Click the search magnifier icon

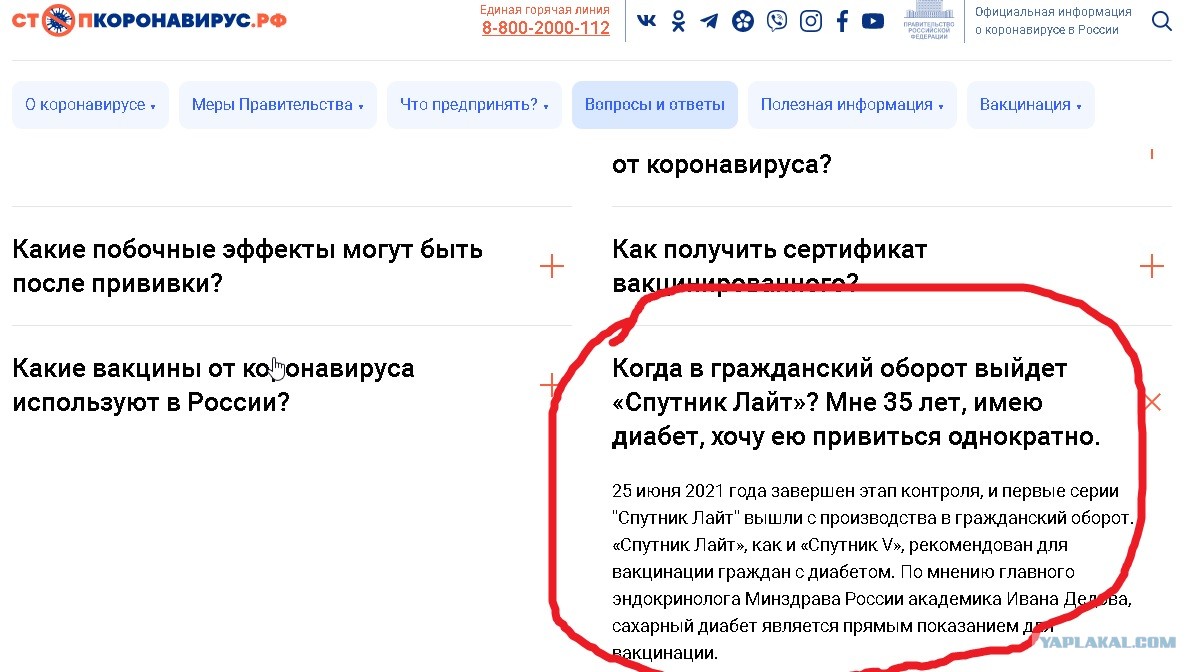click(1162, 21)
